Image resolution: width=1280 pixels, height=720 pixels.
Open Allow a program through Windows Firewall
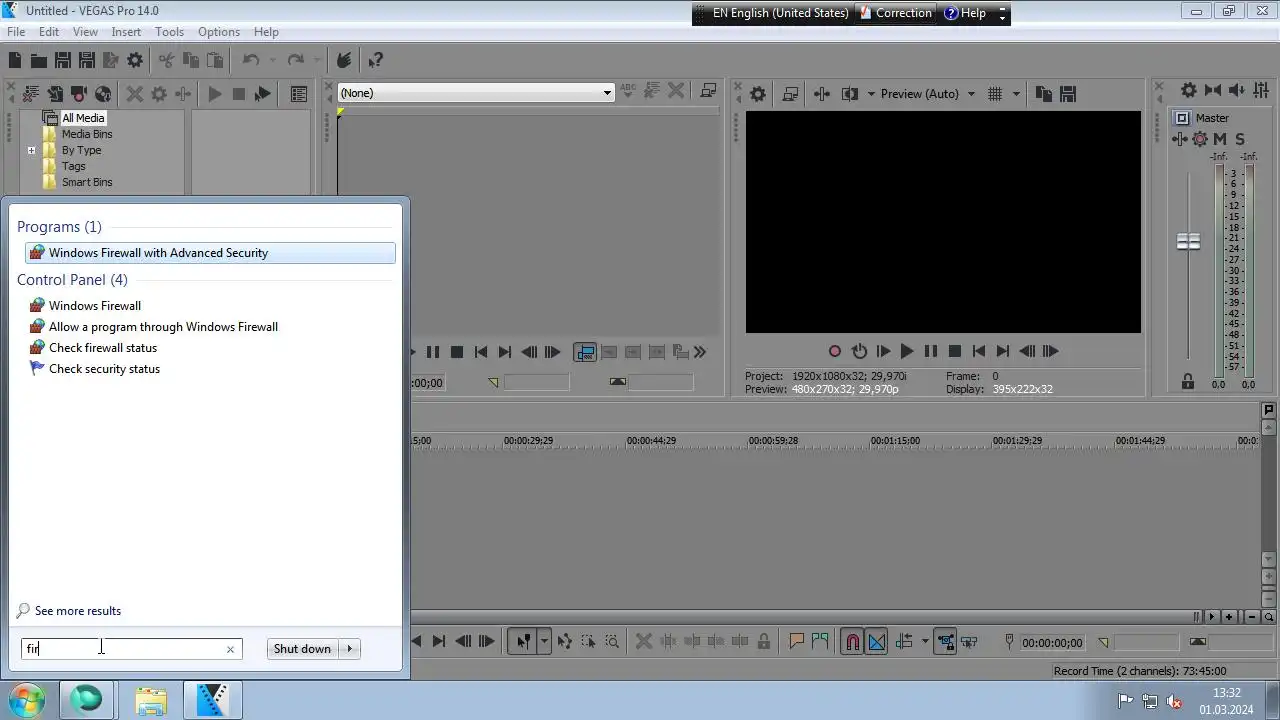(x=163, y=327)
